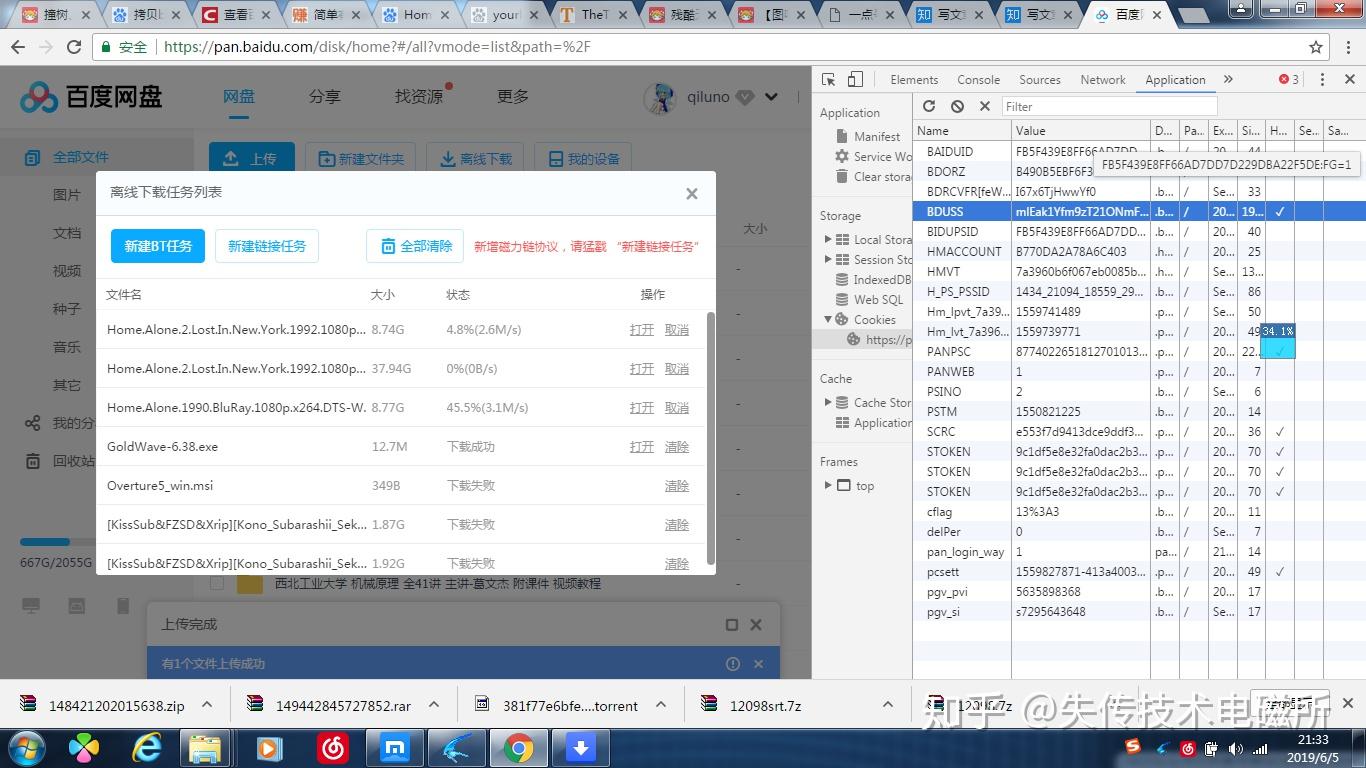Click the 新建链接任务 button
This screenshot has height=768, width=1366.
[267, 246]
